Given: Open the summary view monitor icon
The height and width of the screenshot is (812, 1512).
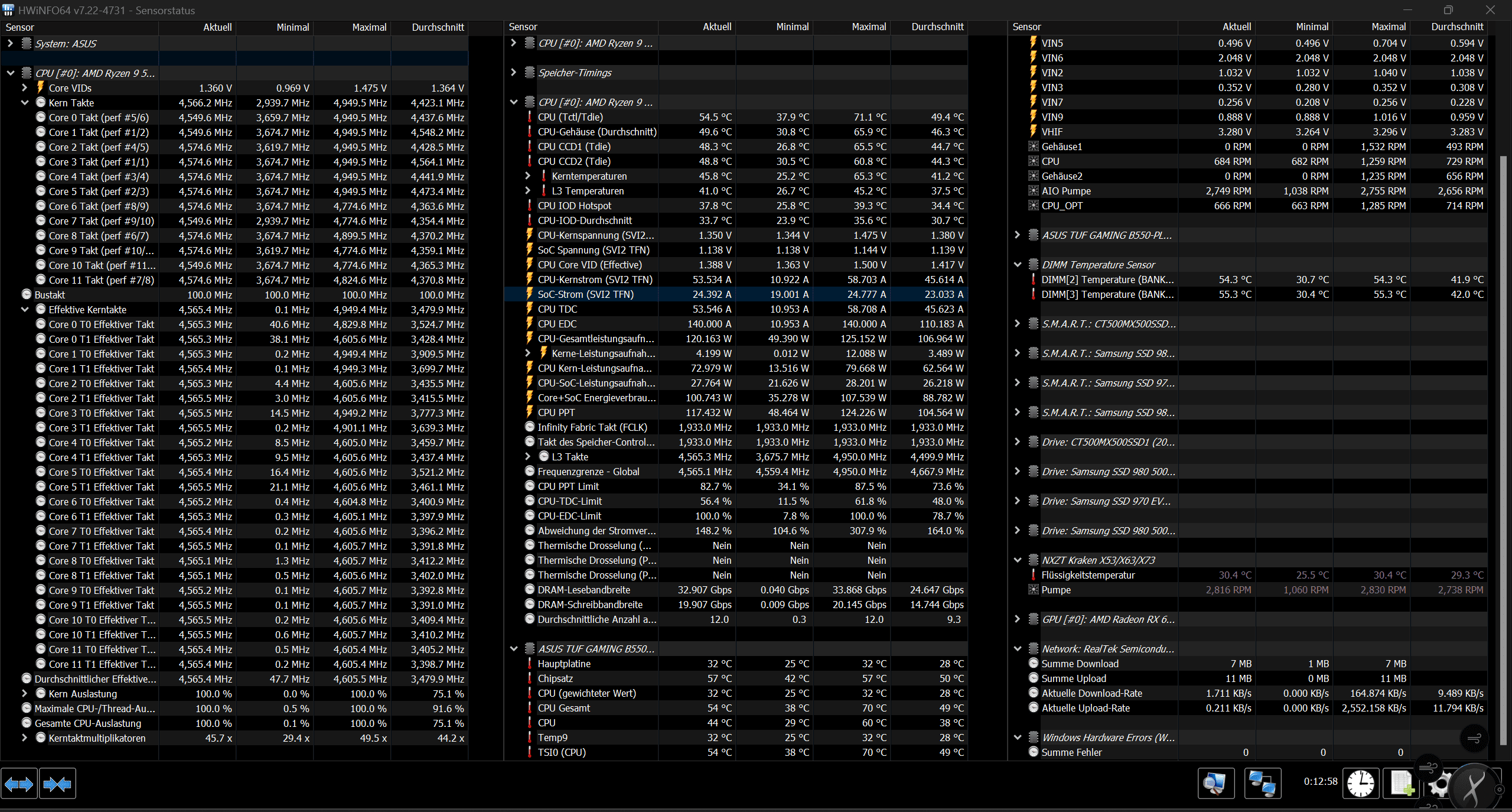Looking at the screenshot, I should click(x=1216, y=784).
